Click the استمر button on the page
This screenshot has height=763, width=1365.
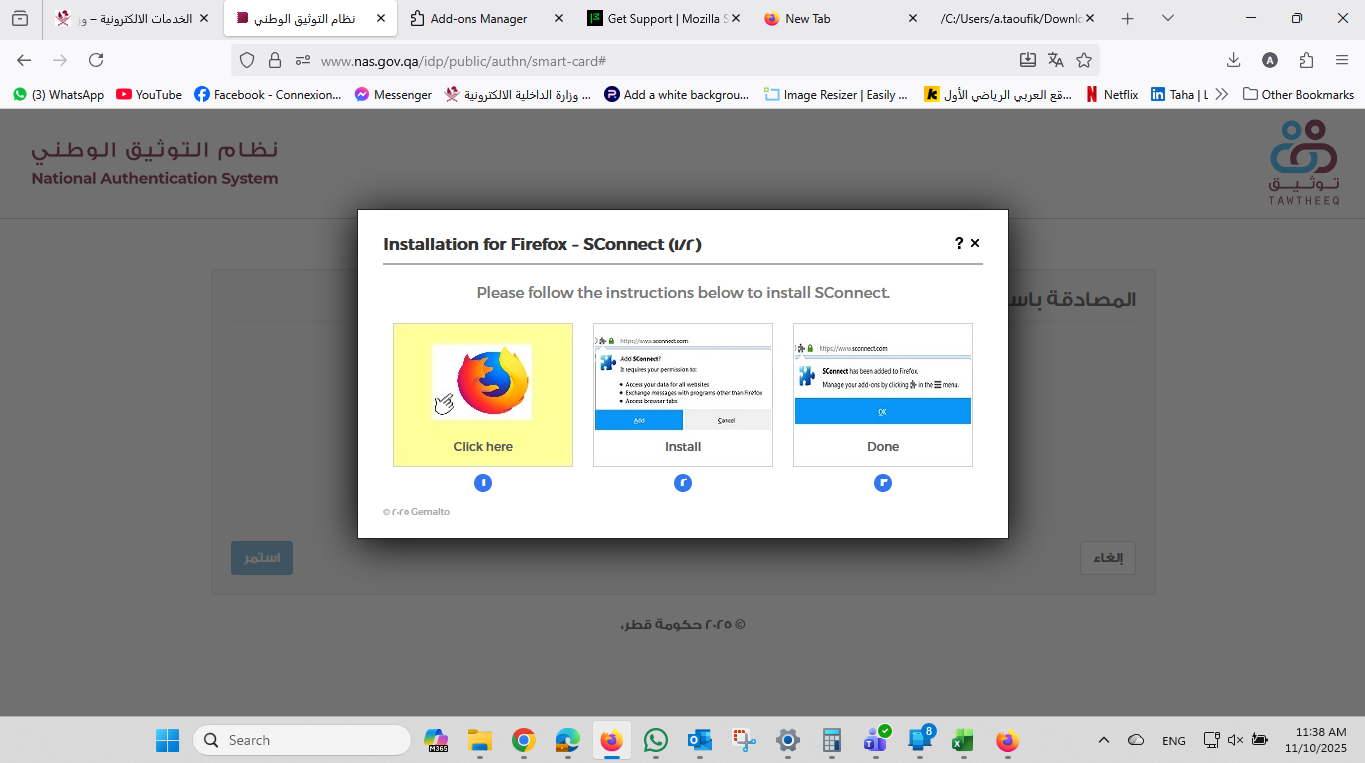pos(262,558)
